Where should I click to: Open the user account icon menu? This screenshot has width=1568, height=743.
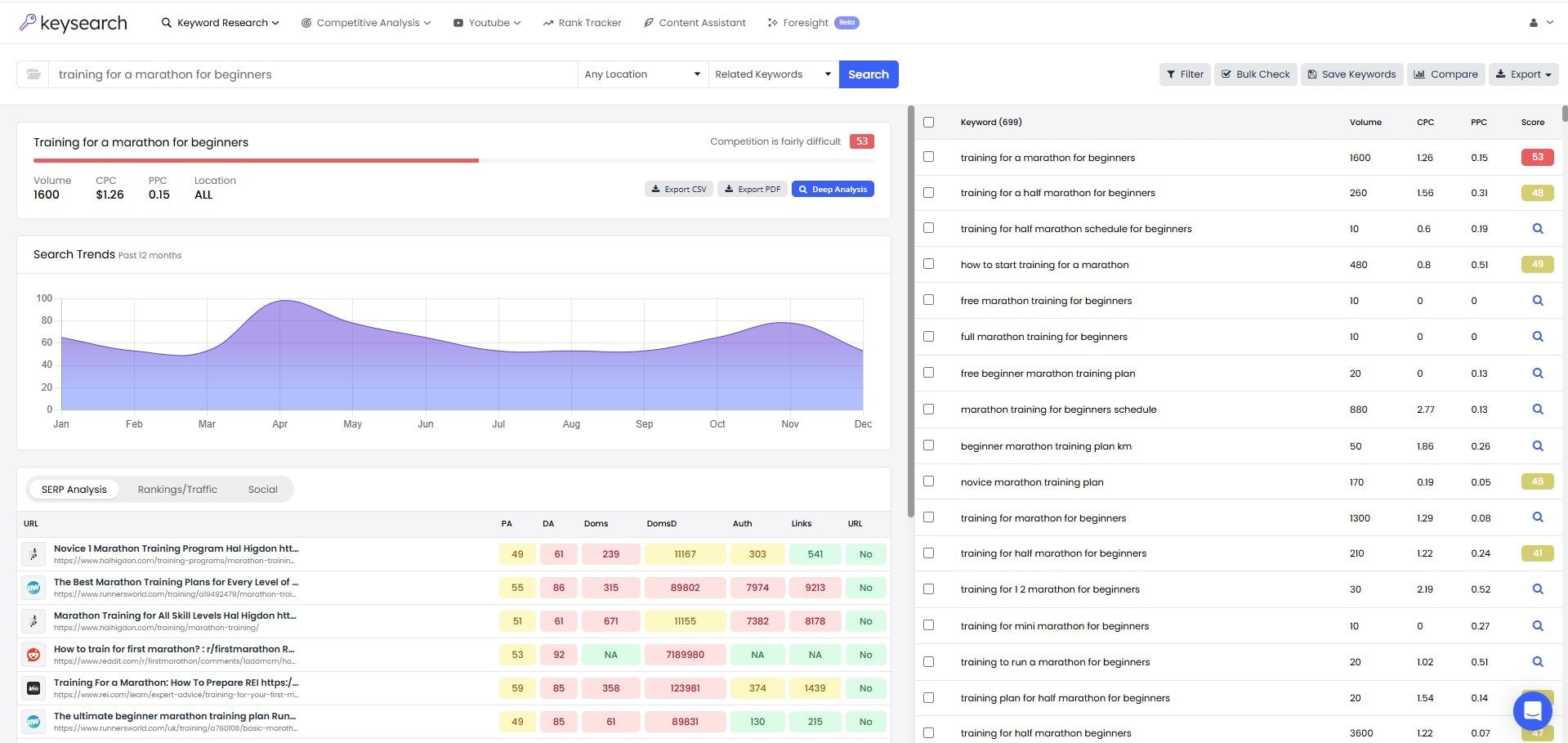(x=1534, y=22)
